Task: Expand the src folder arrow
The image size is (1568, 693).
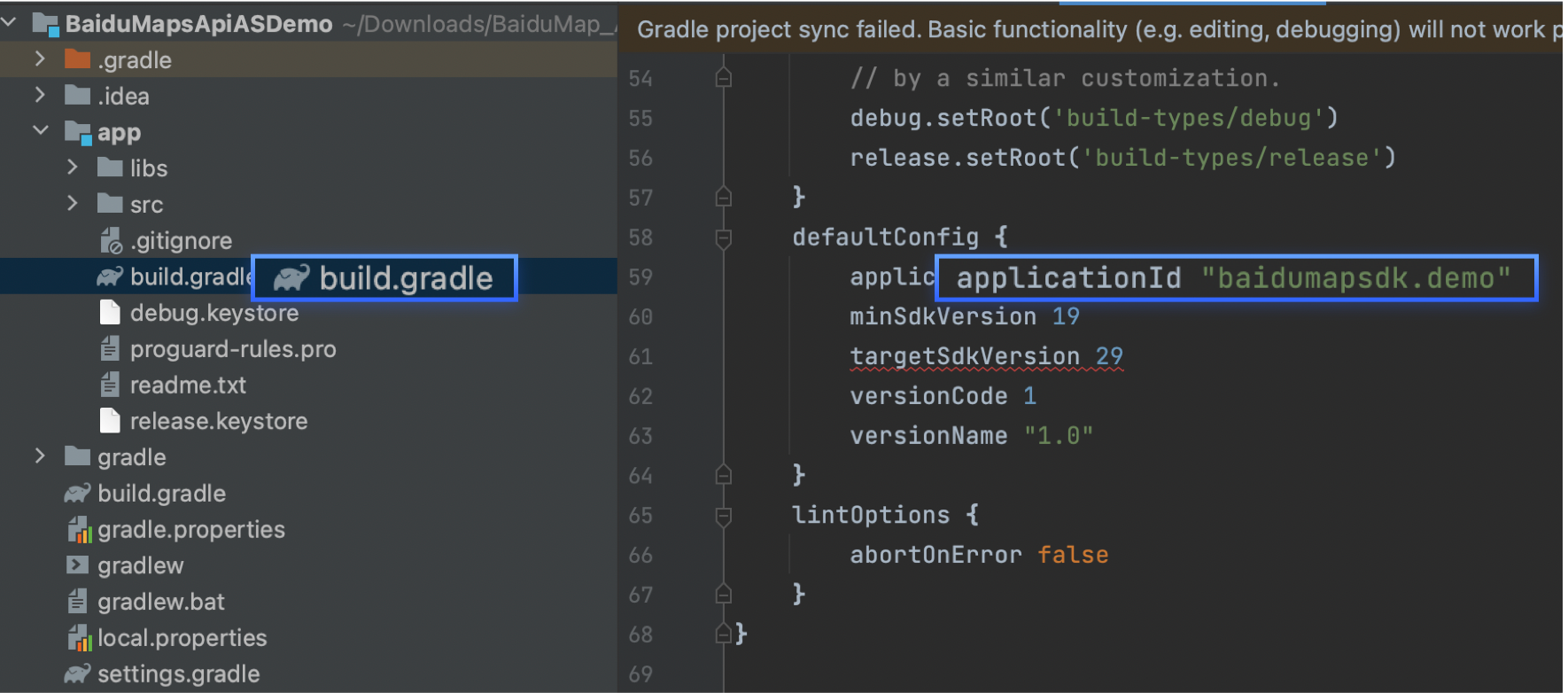Action: tap(73, 204)
